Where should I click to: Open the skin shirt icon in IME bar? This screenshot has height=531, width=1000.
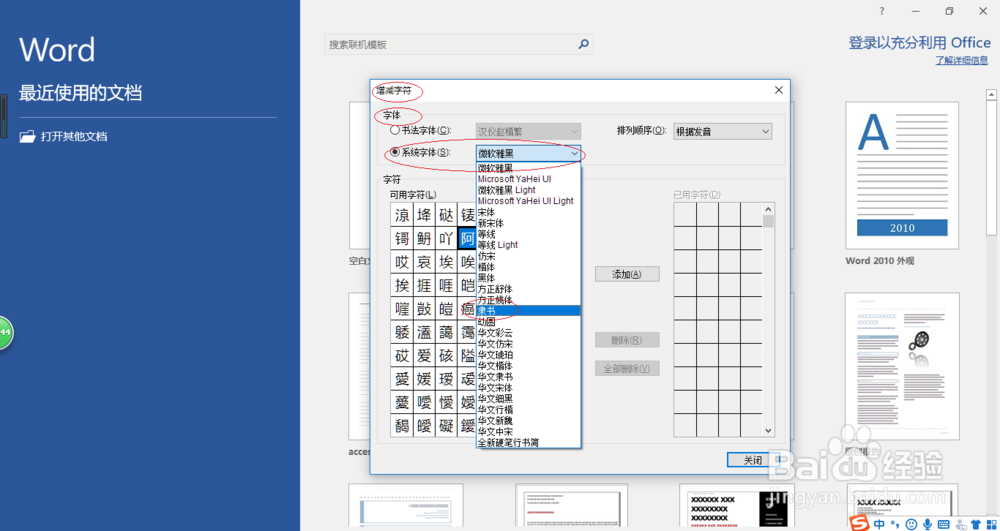coord(976,524)
